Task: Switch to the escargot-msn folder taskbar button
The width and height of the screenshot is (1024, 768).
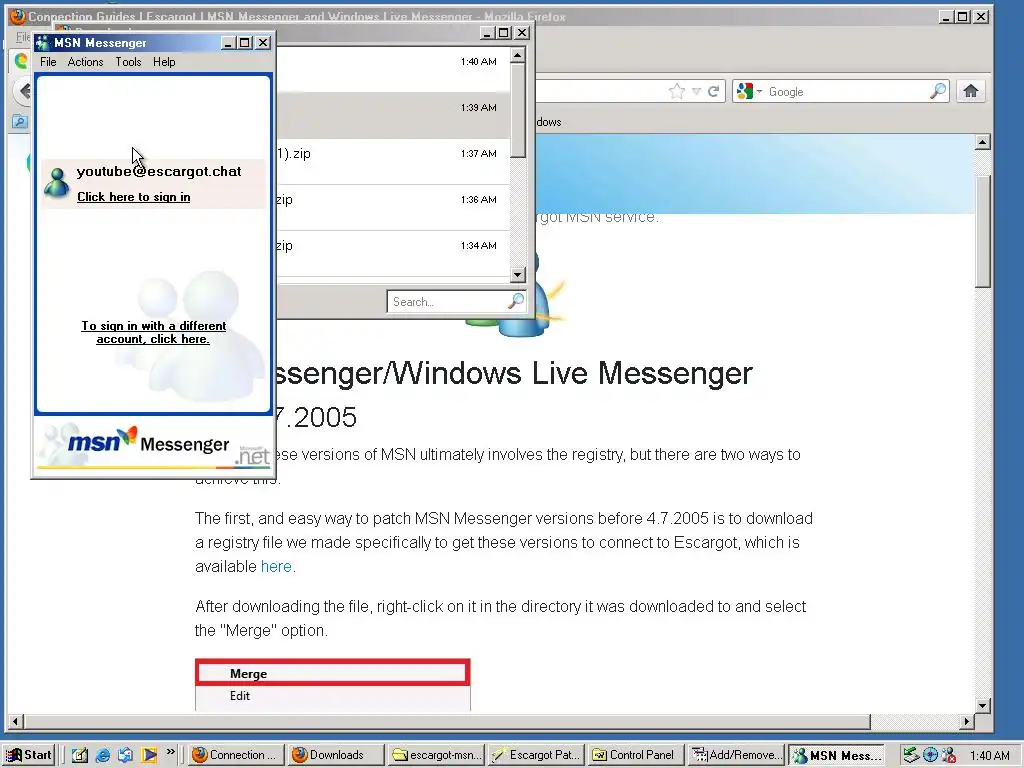Action: [437, 755]
